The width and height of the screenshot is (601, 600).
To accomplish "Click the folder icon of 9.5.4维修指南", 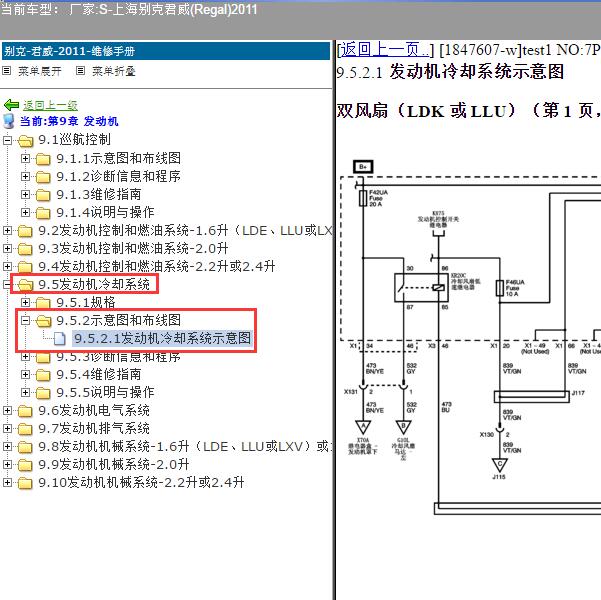I will [x=43, y=375].
